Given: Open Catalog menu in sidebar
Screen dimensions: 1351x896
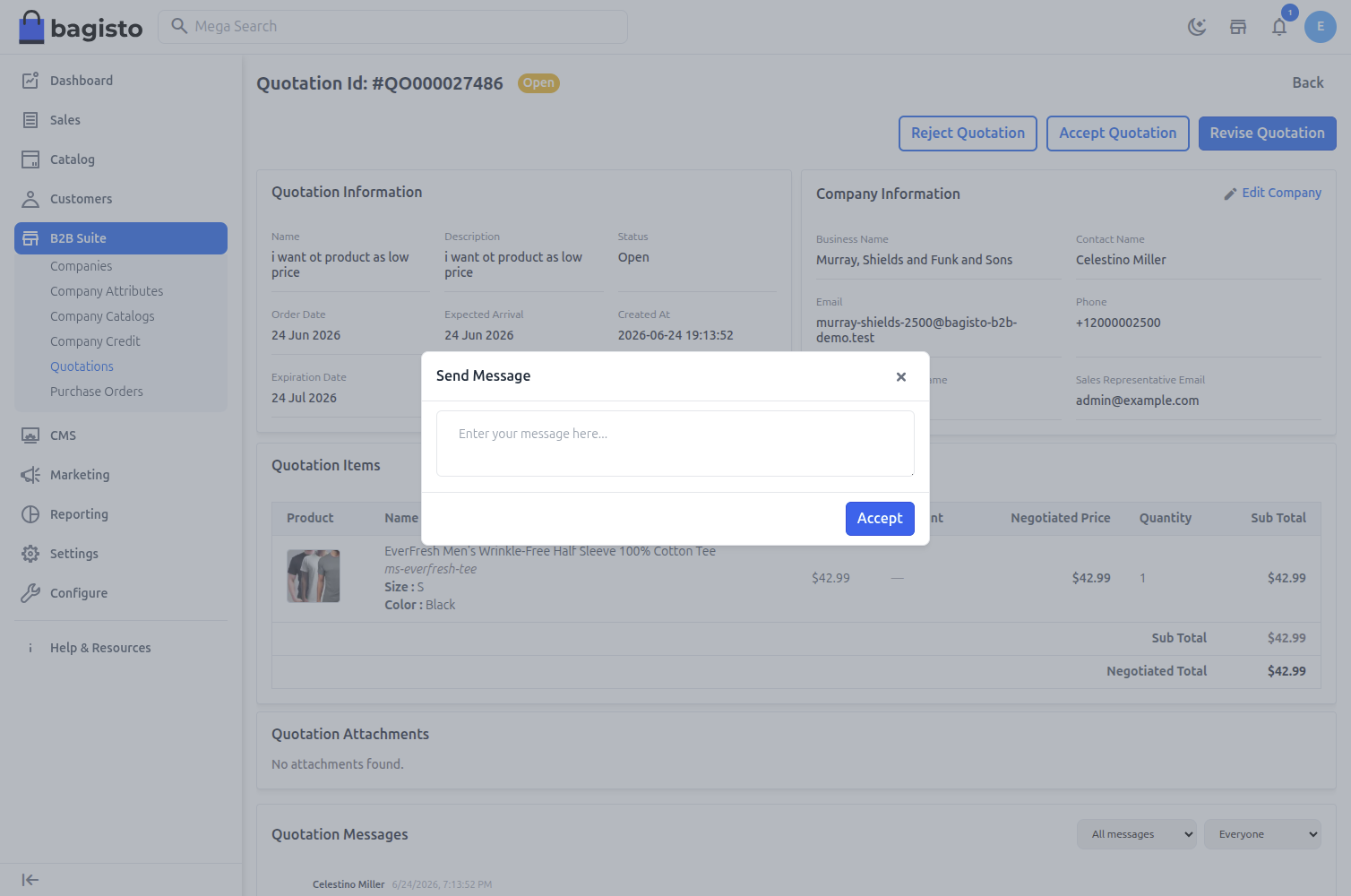Looking at the screenshot, I should (121, 159).
